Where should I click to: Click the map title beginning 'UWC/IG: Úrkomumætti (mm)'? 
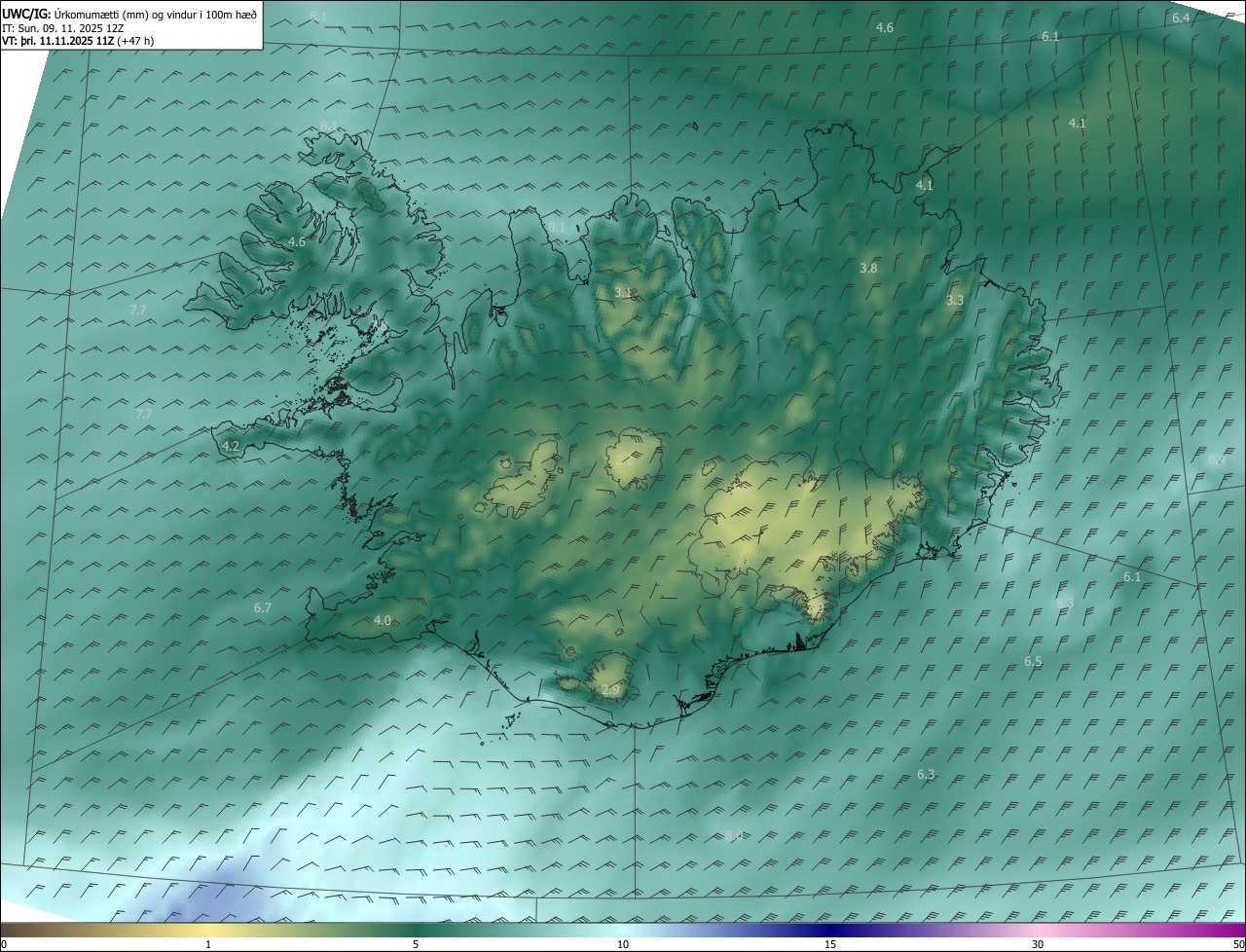click(129, 14)
